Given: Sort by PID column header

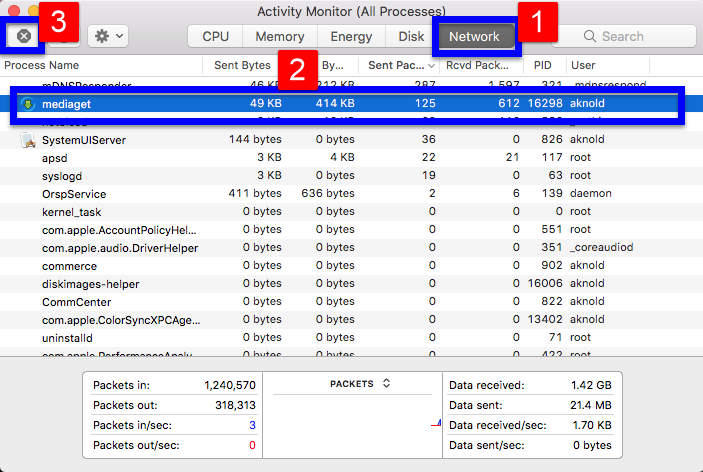Looking at the screenshot, I should (x=542, y=65).
